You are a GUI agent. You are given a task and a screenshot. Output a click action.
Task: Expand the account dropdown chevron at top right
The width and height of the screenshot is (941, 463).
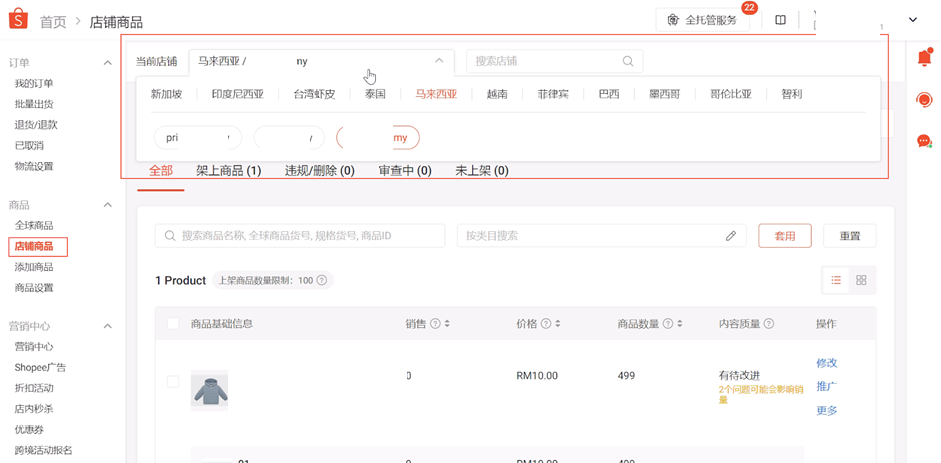coord(913,20)
